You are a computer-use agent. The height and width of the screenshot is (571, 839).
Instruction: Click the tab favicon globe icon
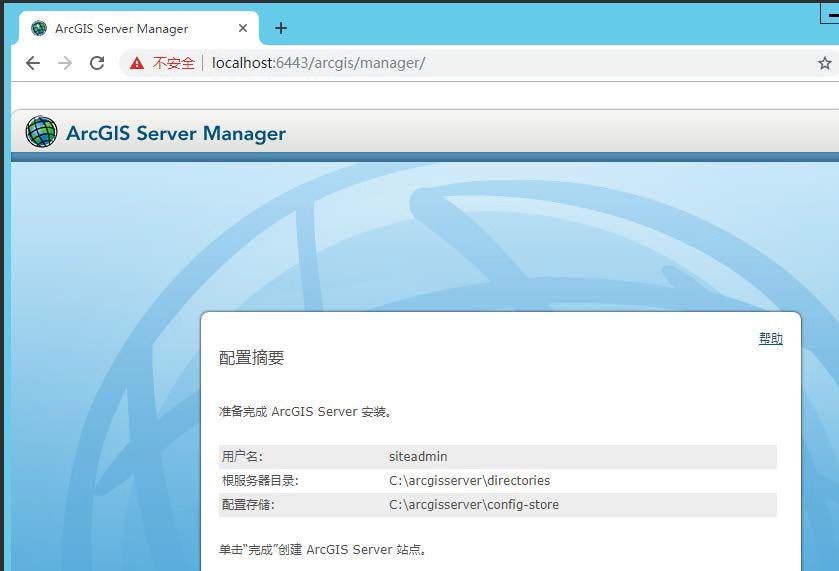tap(39, 28)
